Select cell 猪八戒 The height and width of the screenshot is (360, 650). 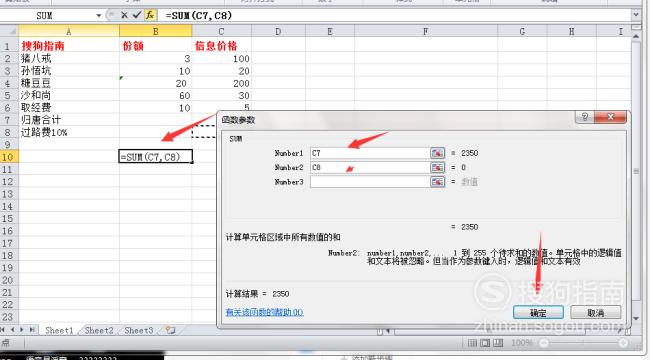tap(69, 58)
